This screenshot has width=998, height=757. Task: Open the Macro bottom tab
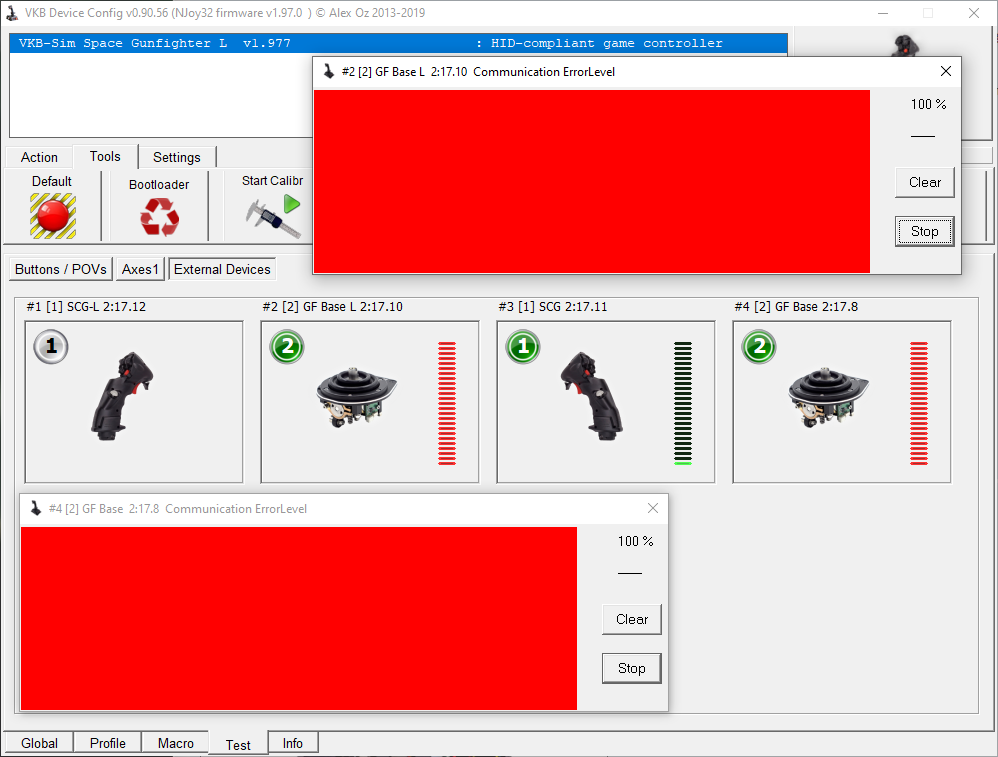click(x=176, y=743)
